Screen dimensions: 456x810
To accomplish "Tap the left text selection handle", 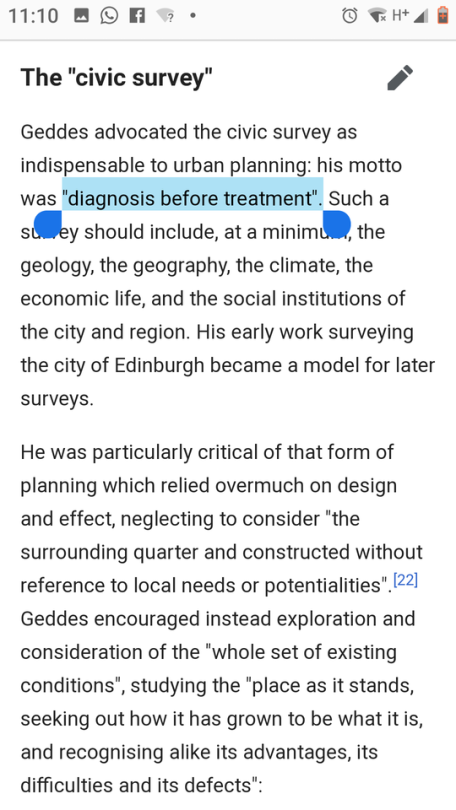I will coord(48,224).
